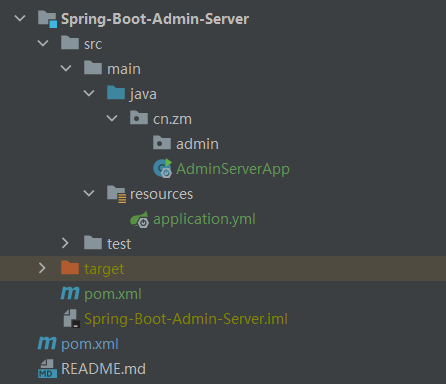
Task: Click the Spring-Boot-Admin-Server.iml file icon
Action: pyautogui.click(x=72, y=318)
